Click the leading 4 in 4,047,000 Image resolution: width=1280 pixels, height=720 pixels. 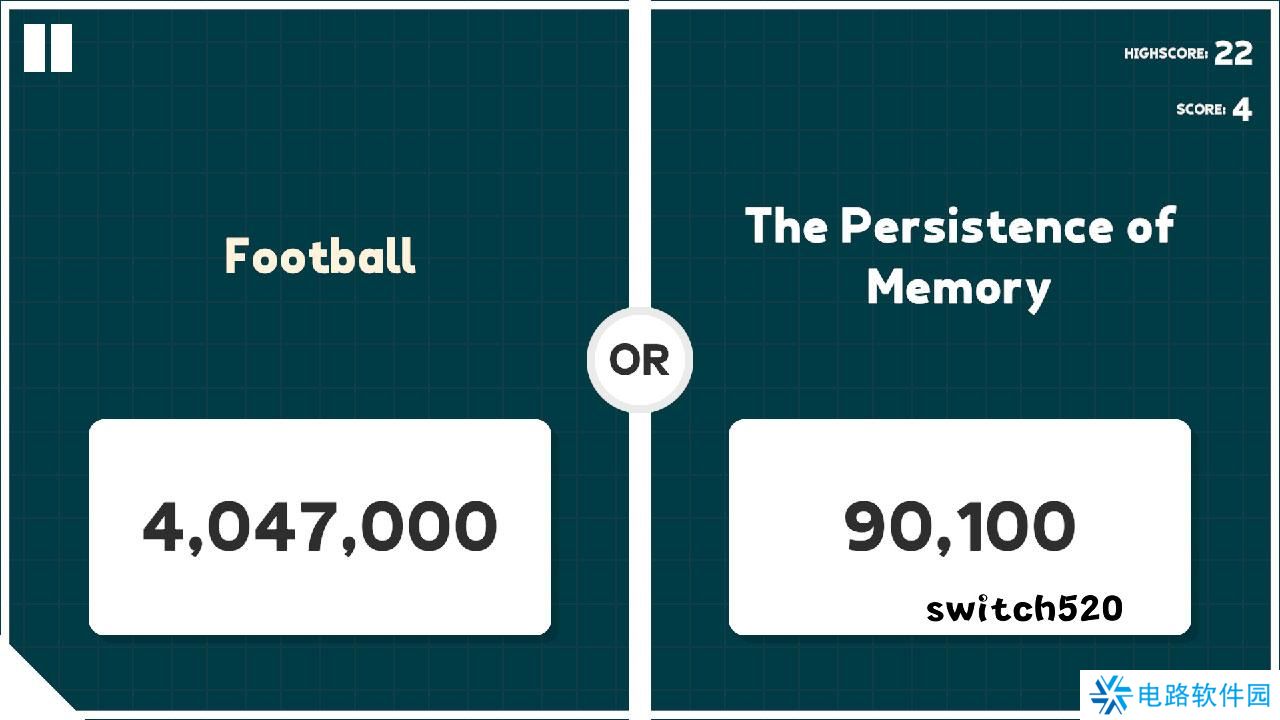[x=161, y=527]
